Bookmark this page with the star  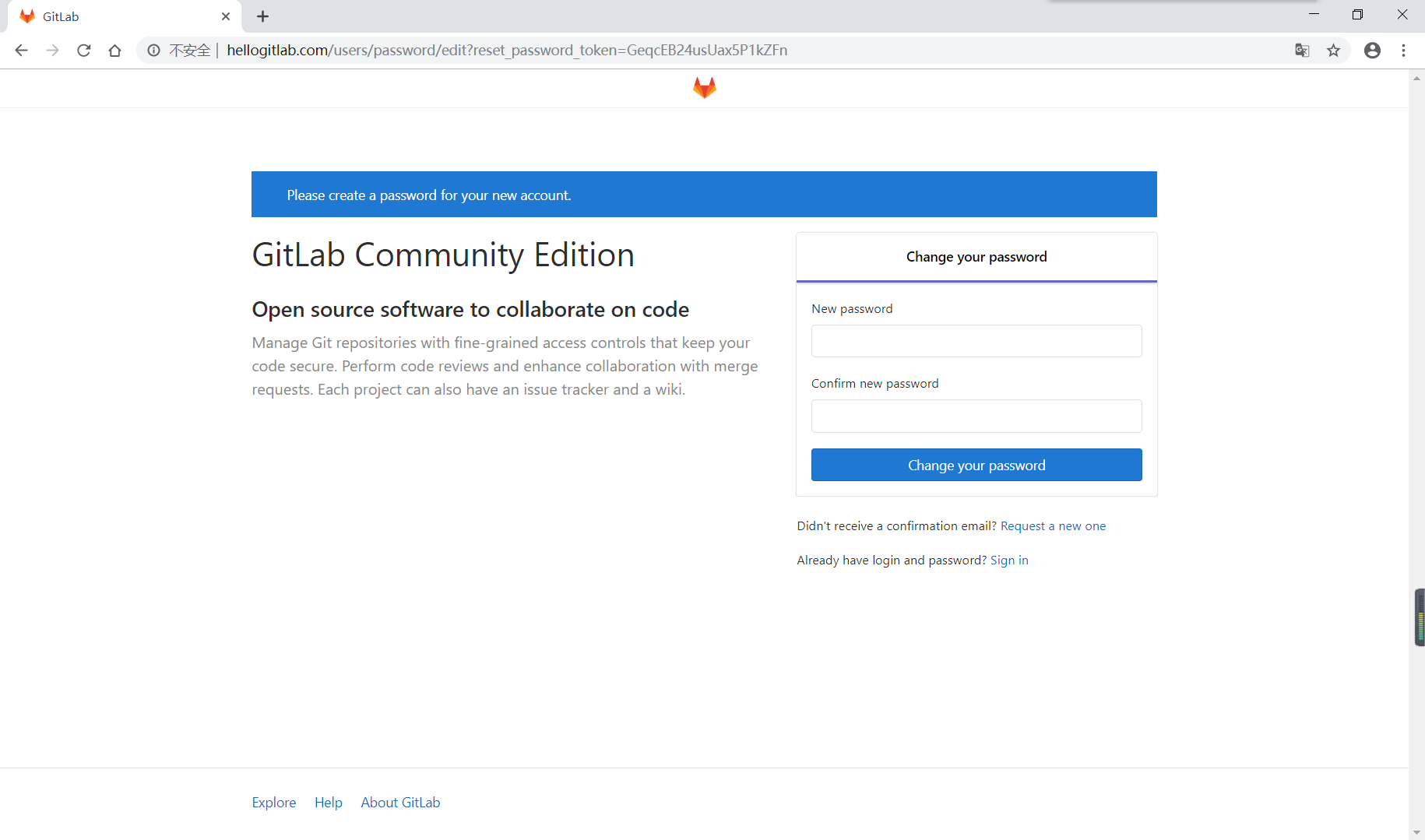(1334, 51)
